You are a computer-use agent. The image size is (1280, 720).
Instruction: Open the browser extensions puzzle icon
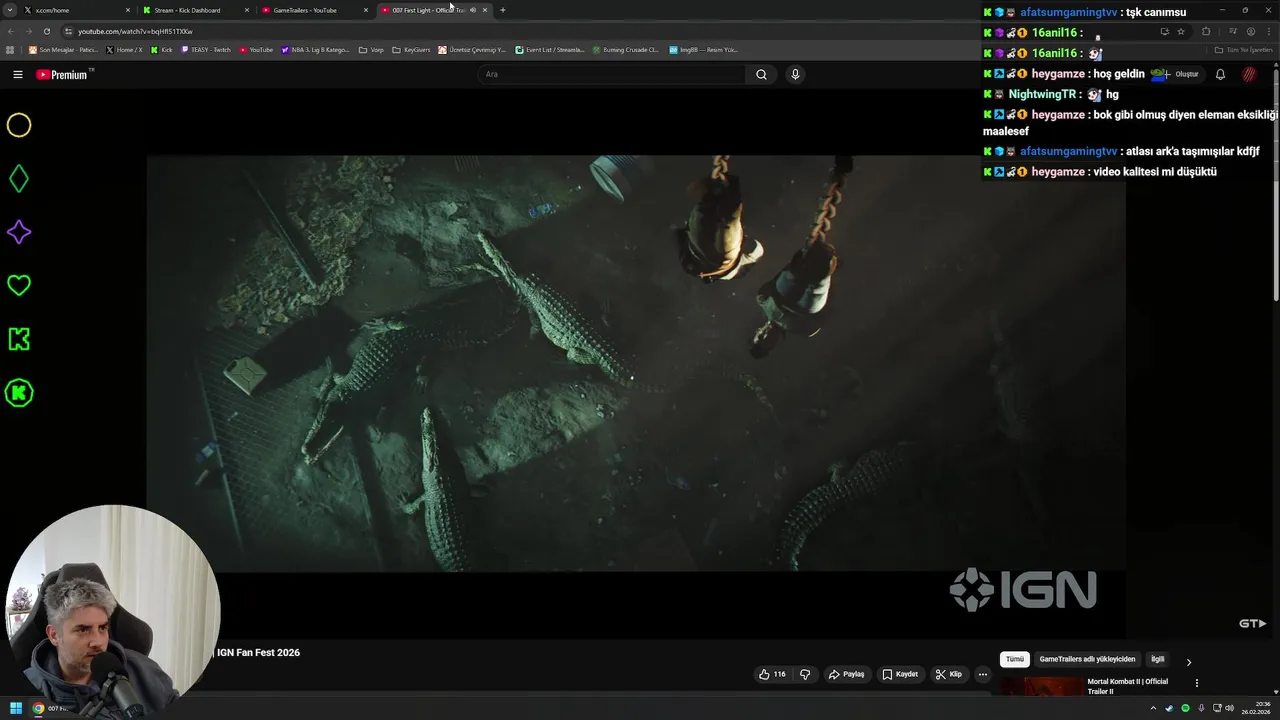[x=1206, y=31]
